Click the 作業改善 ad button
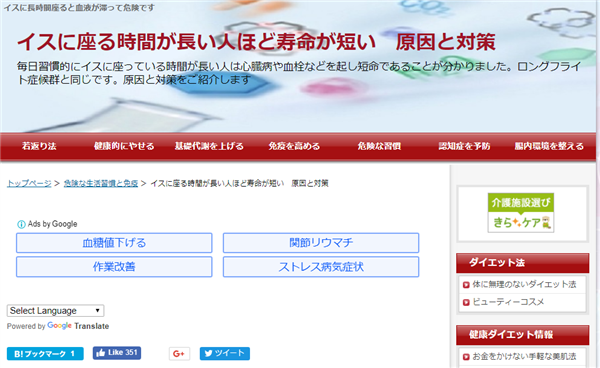The image size is (600, 368). click(114, 267)
